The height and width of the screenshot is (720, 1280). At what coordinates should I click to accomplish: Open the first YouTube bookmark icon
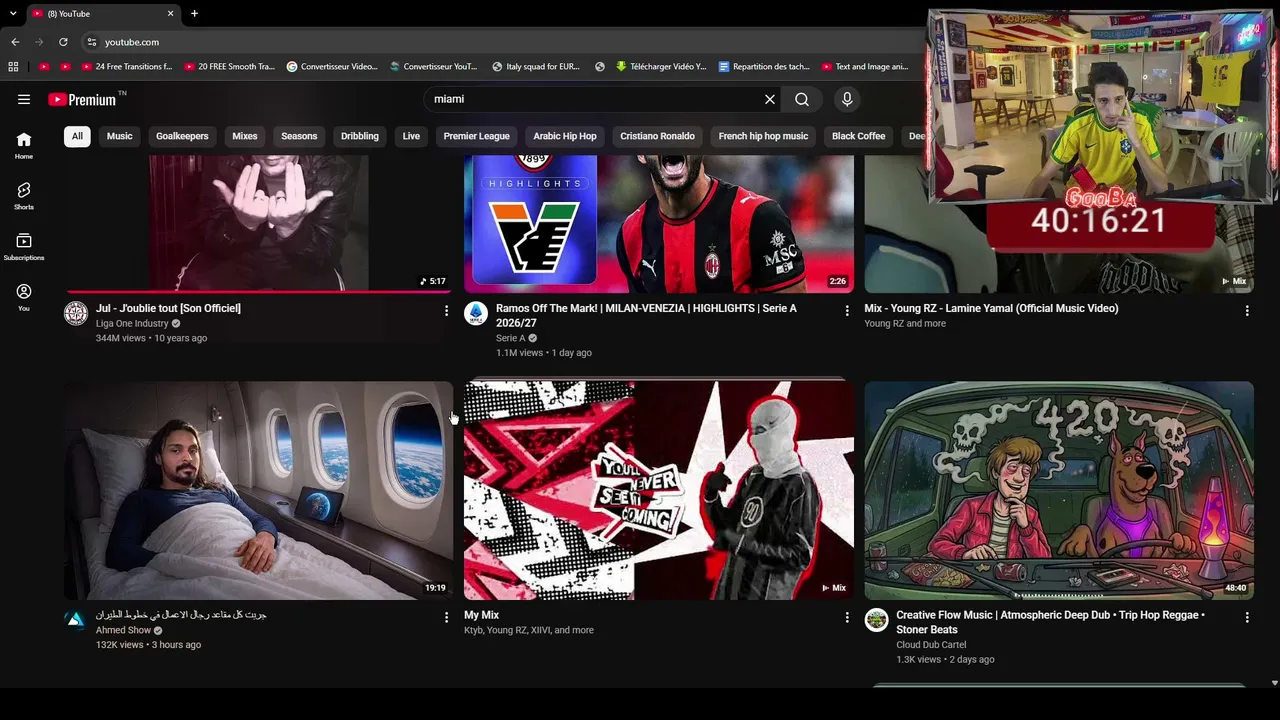pos(44,67)
